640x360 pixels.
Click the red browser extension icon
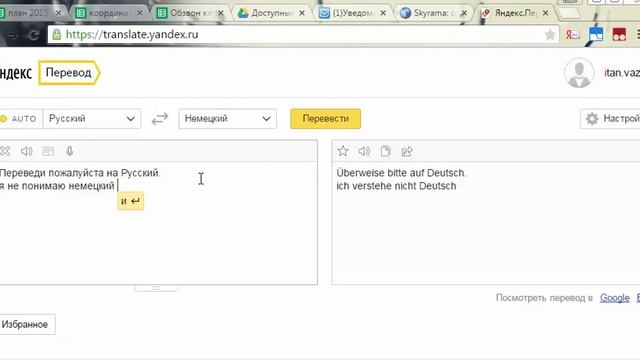(x=619, y=35)
